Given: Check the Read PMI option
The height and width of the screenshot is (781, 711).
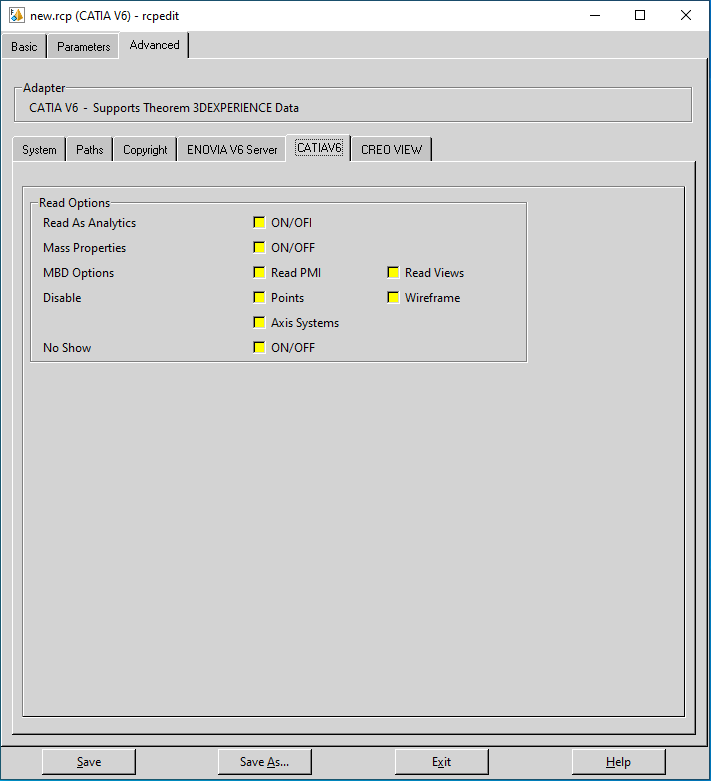Looking at the screenshot, I should [259, 272].
